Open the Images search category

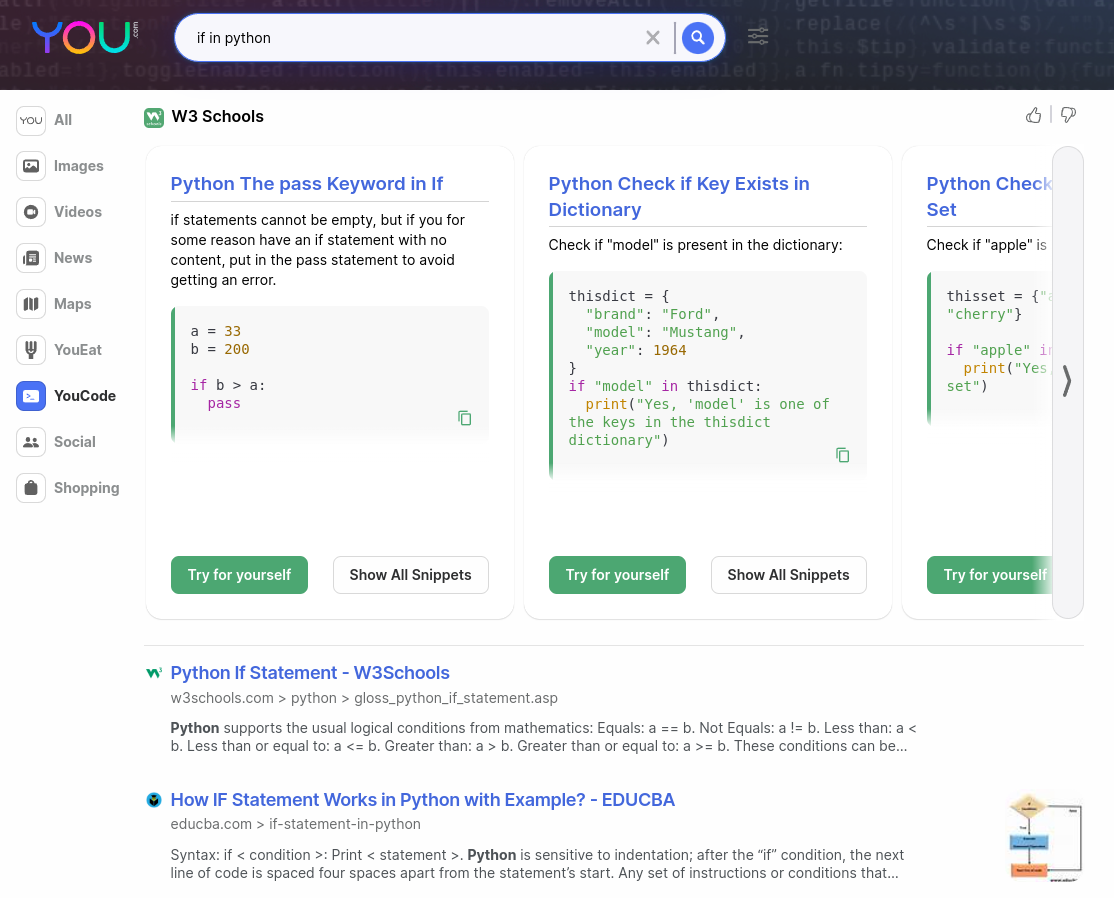coord(60,166)
